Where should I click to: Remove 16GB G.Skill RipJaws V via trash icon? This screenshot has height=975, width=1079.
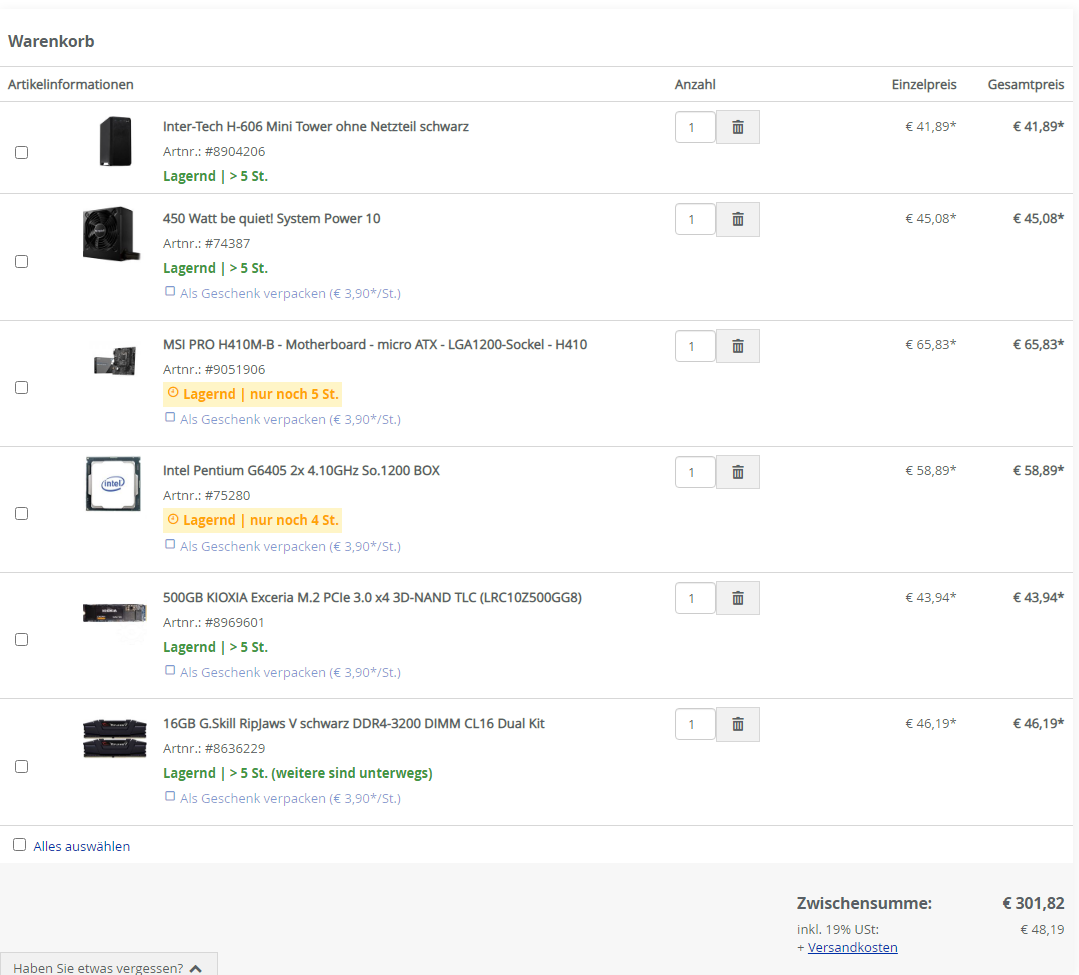point(738,725)
